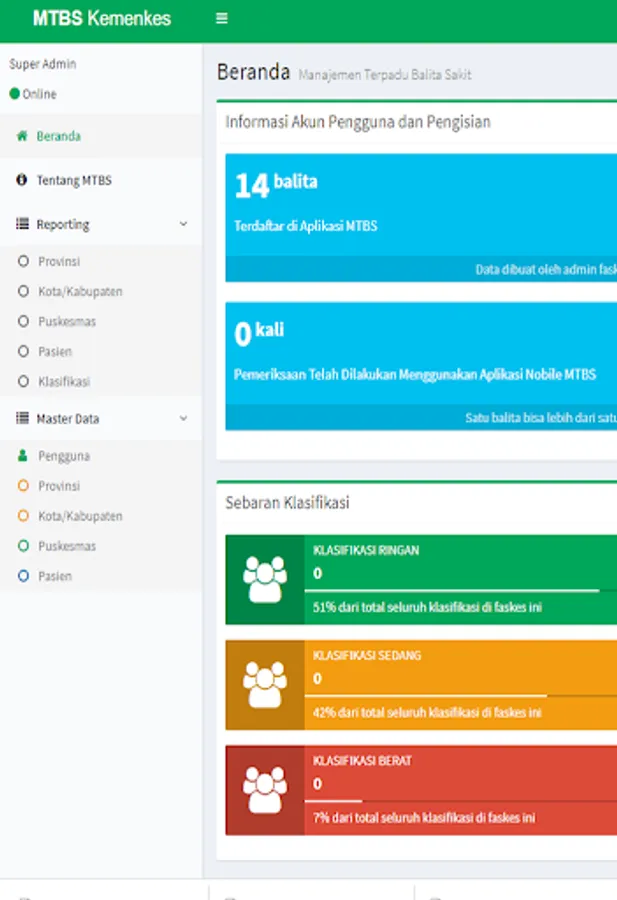Click '7% dari total seluruh klasifikasi' text

pos(424,818)
